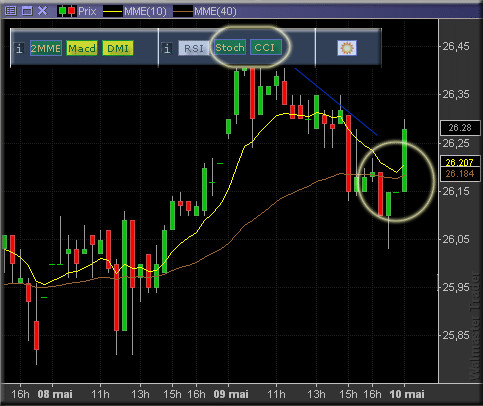The image size is (483, 406).
Task: Click the brown MME(40) legend line
Action: coord(183,12)
